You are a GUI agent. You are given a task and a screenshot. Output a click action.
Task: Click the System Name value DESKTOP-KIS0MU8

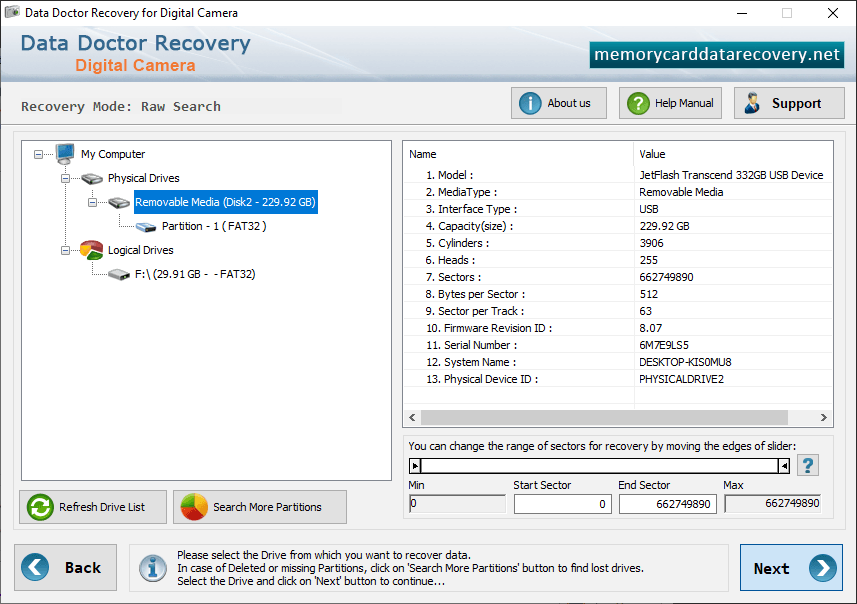[685, 362]
